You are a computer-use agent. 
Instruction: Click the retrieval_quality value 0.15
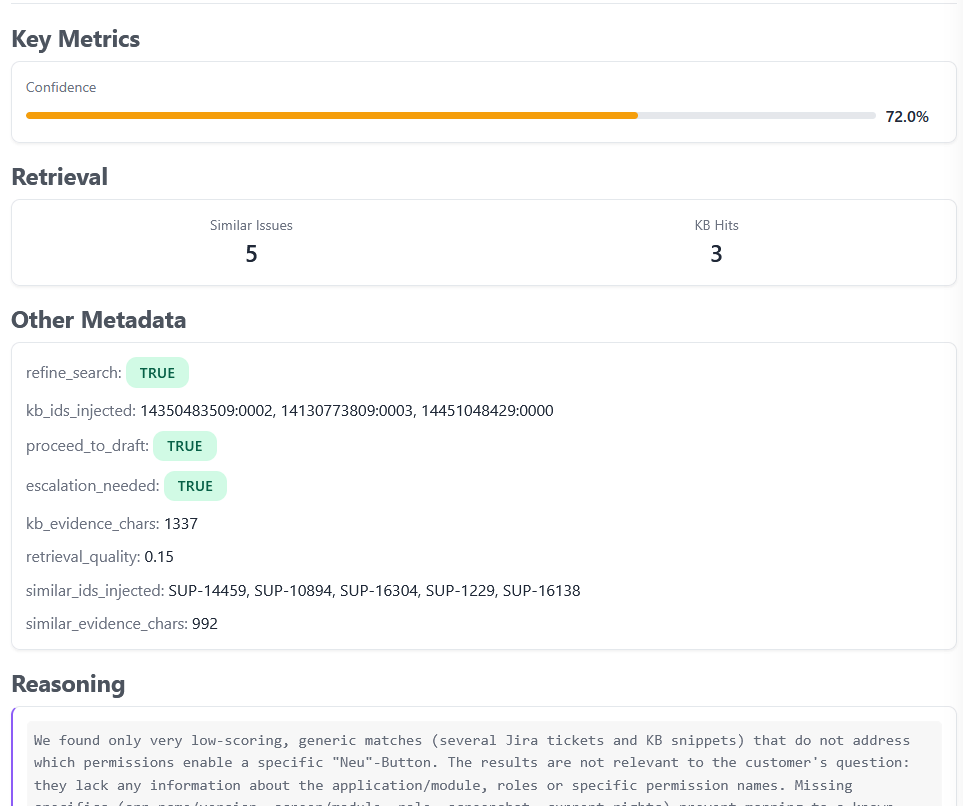[x=159, y=557]
